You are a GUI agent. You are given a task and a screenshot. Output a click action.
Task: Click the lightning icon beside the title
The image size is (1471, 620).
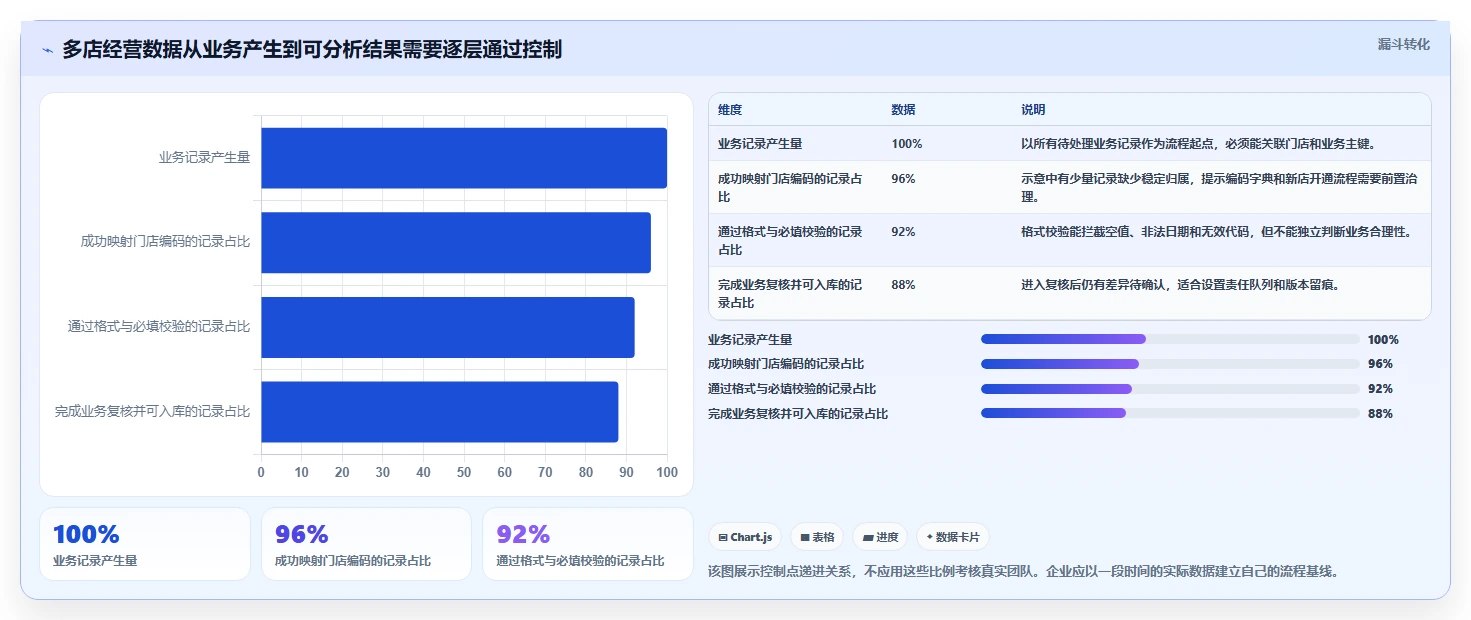(47, 50)
